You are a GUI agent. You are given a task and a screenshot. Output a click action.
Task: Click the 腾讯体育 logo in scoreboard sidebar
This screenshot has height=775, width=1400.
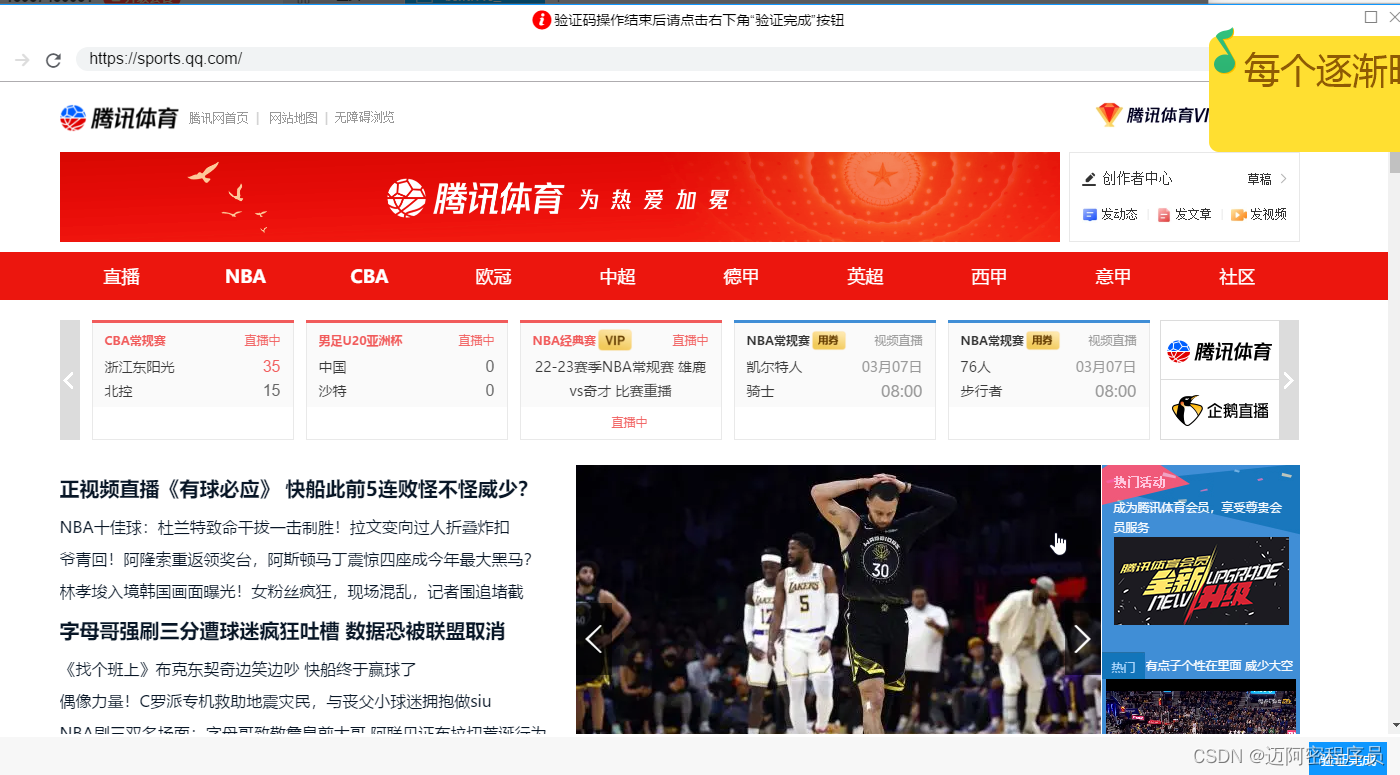click(1220, 351)
